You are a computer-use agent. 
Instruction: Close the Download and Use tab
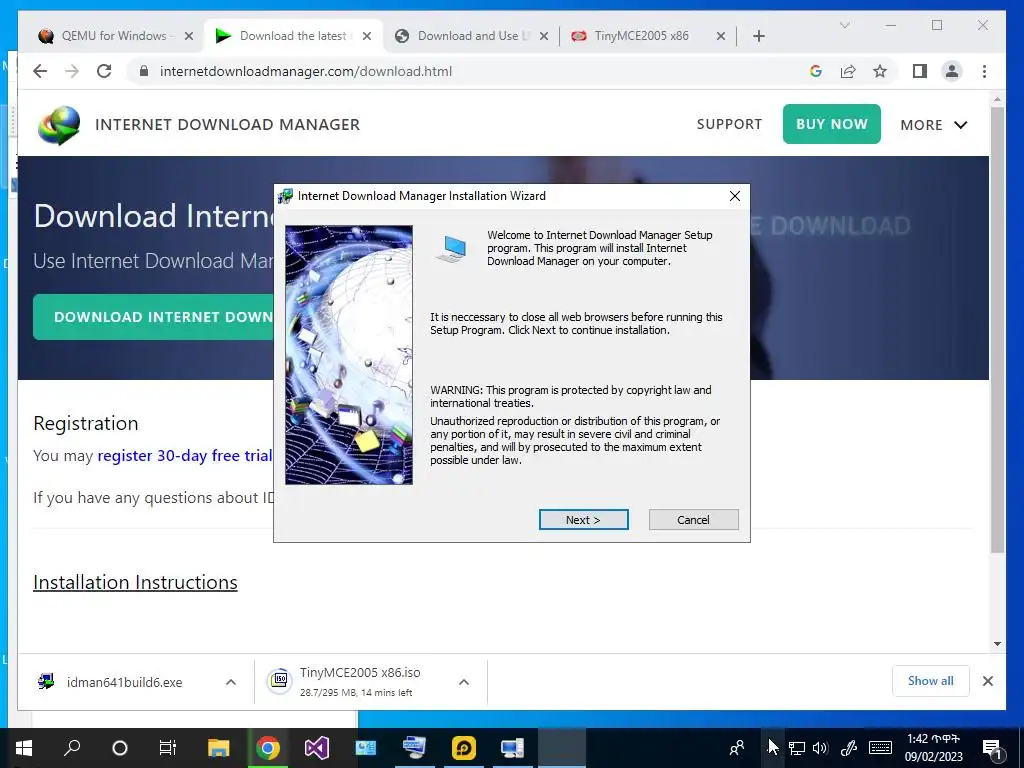(x=543, y=36)
